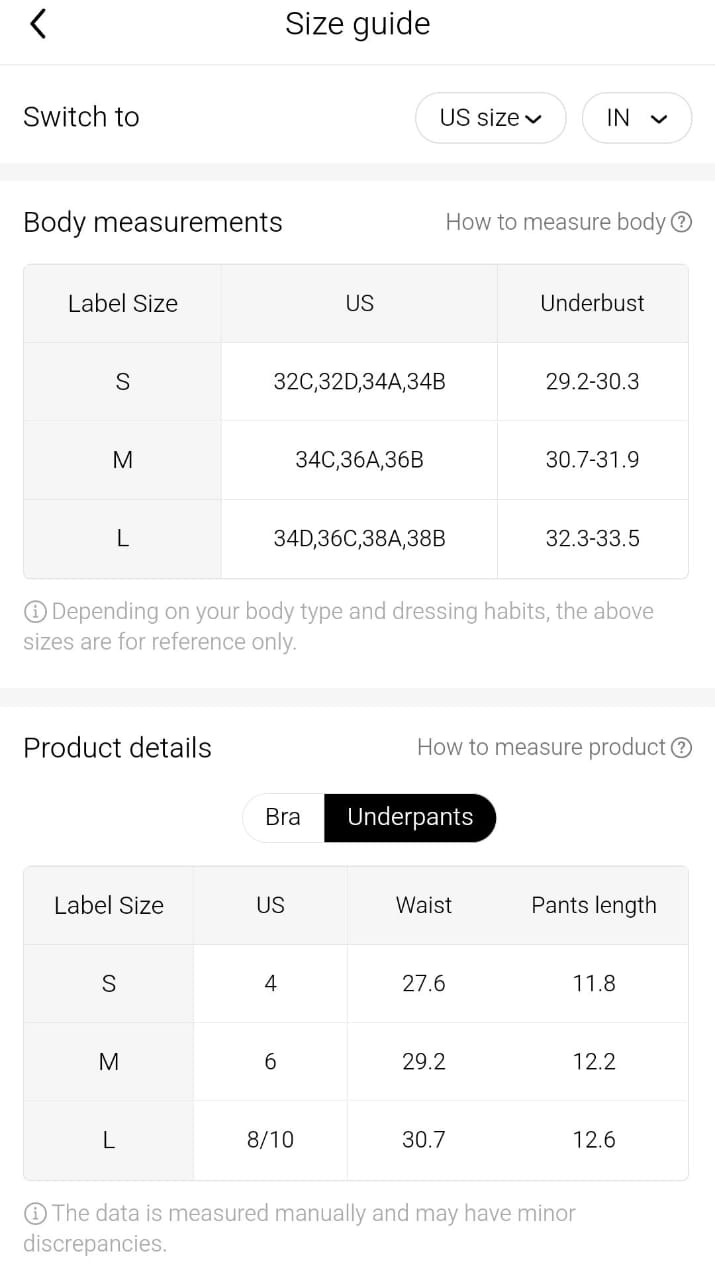Open How to measure body link
Image resolution: width=715 pixels, height=1280 pixels.
coord(555,222)
